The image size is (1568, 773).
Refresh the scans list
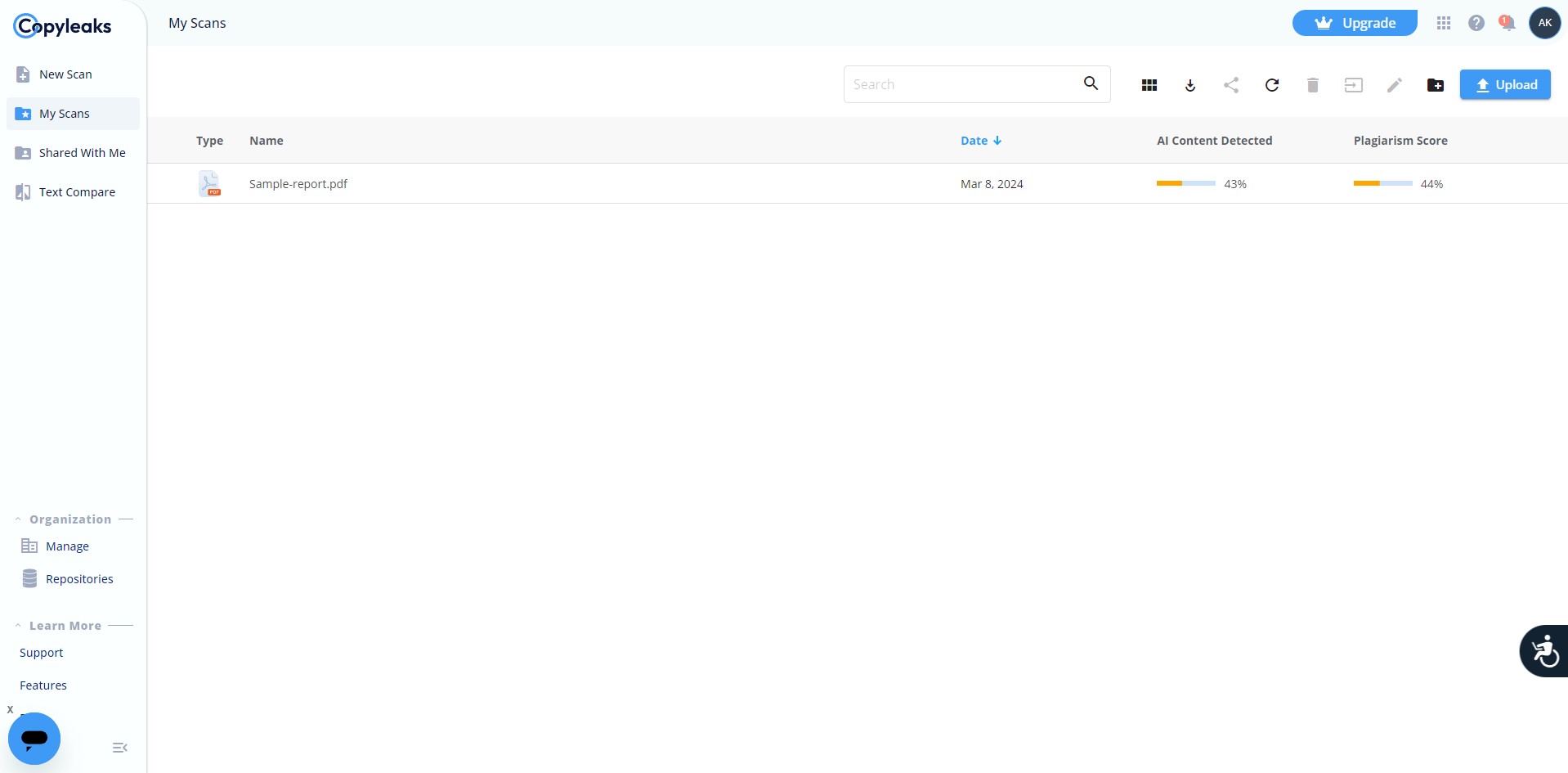coord(1272,85)
